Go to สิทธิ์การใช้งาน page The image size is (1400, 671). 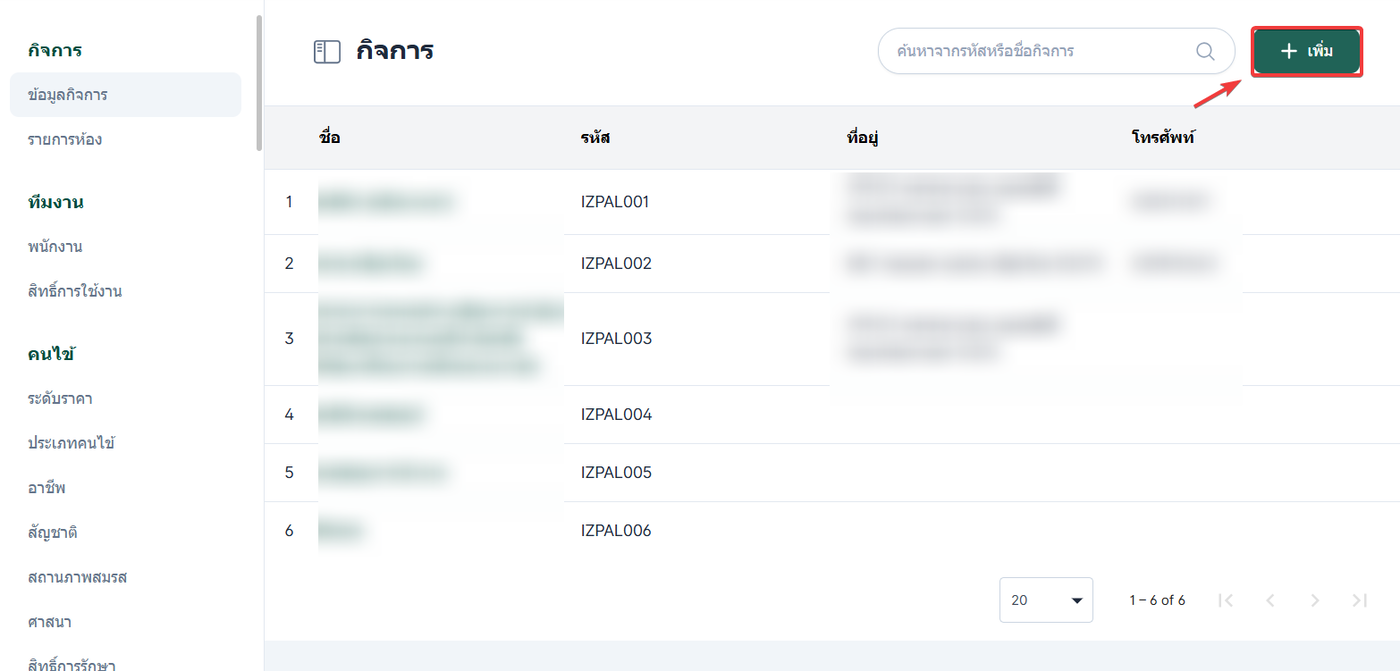(x=75, y=291)
